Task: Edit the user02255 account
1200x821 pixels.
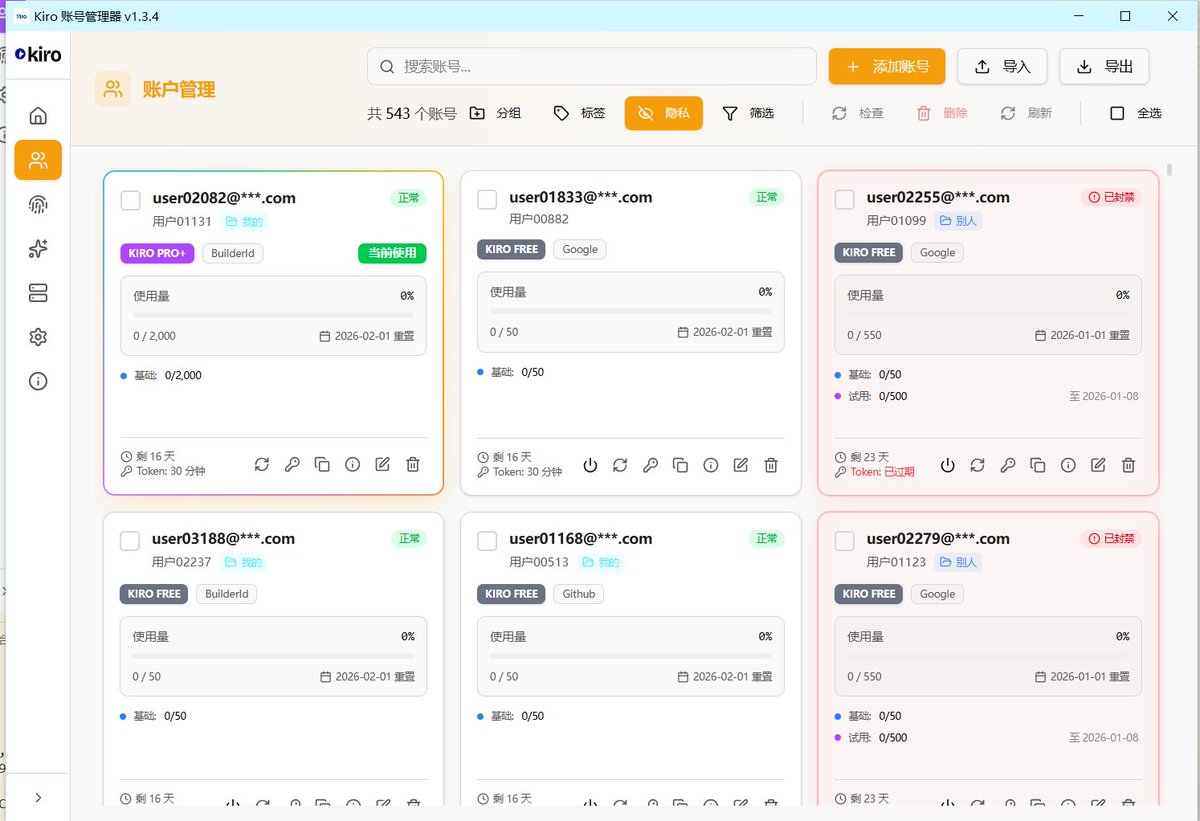Action: [x=1098, y=465]
